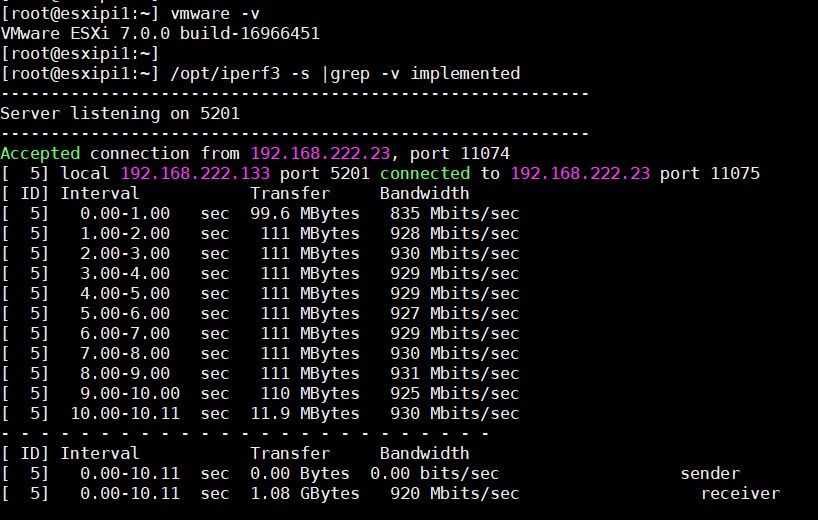Click the green 'Accepted' word
The width and height of the screenshot is (818, 520).
pos(41,153)
